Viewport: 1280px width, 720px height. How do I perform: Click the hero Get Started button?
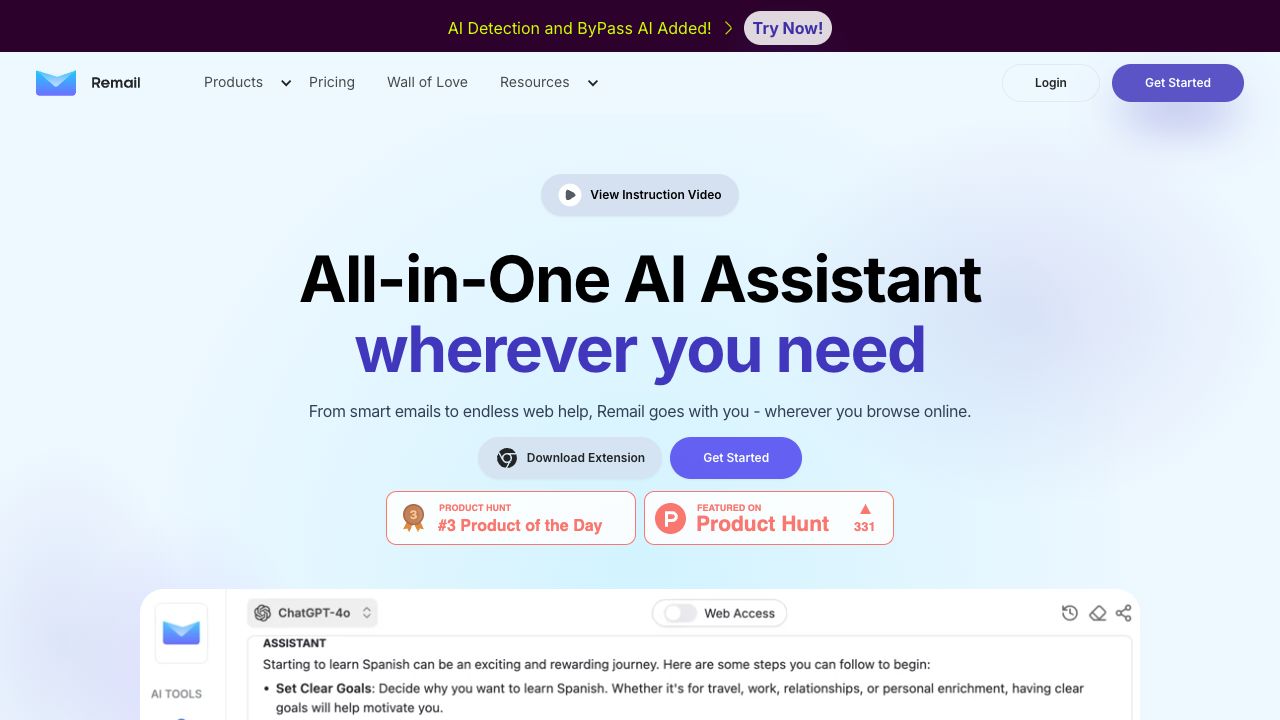click(736, 458)
